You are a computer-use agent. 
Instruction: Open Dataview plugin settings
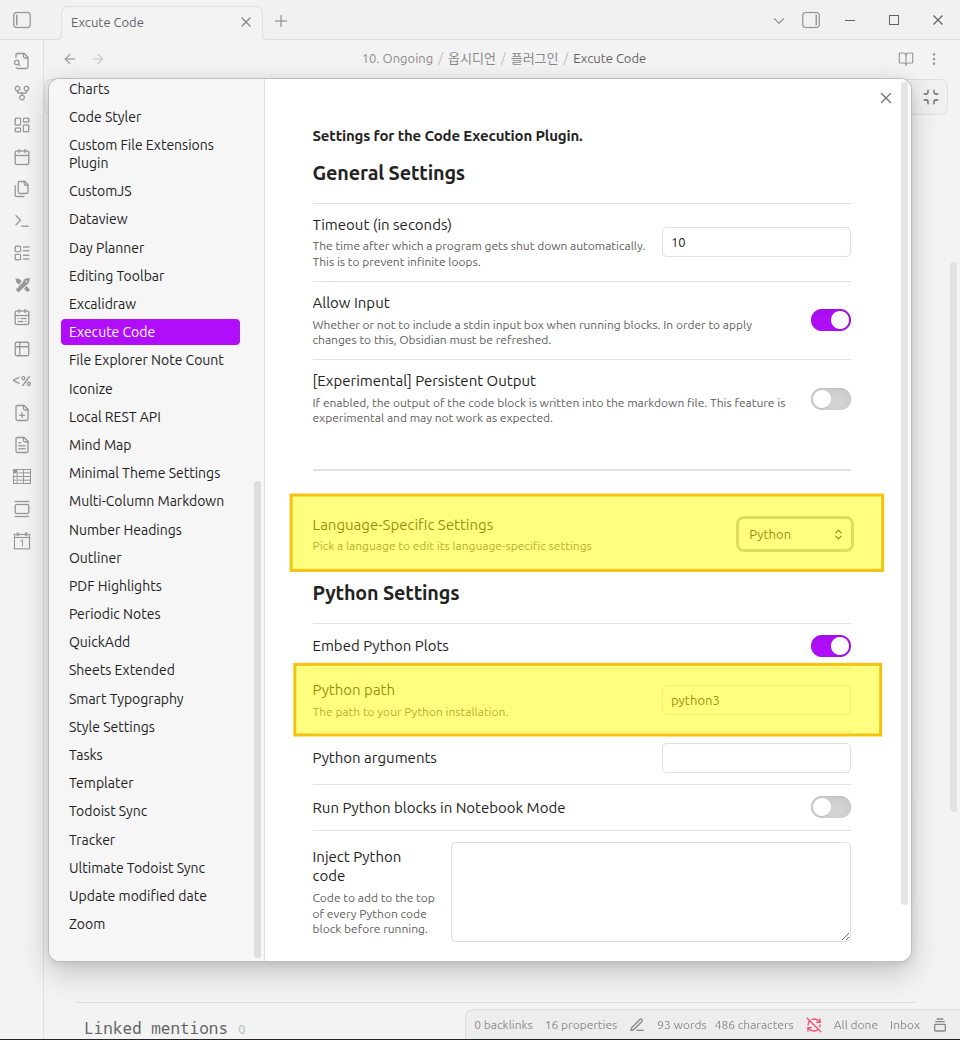(x=98, y=219)
